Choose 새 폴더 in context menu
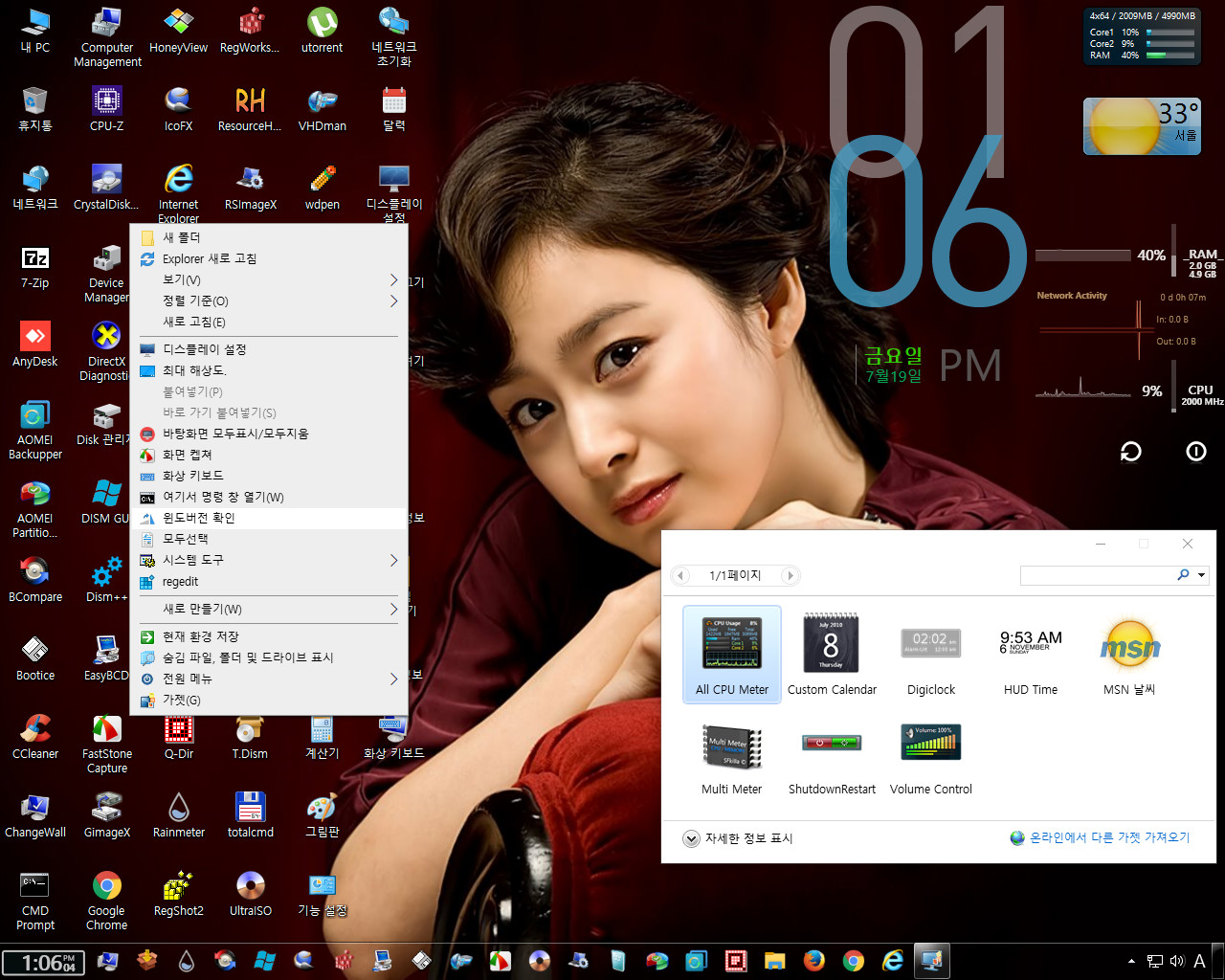1225x980 pixels. [x=268, y=237]
